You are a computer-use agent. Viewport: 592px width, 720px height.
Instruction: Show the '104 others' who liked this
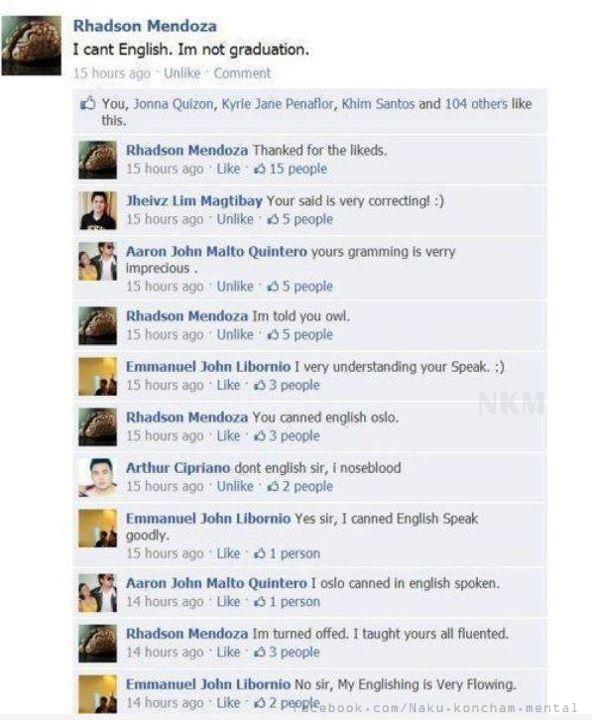click(x=476, y=104)
